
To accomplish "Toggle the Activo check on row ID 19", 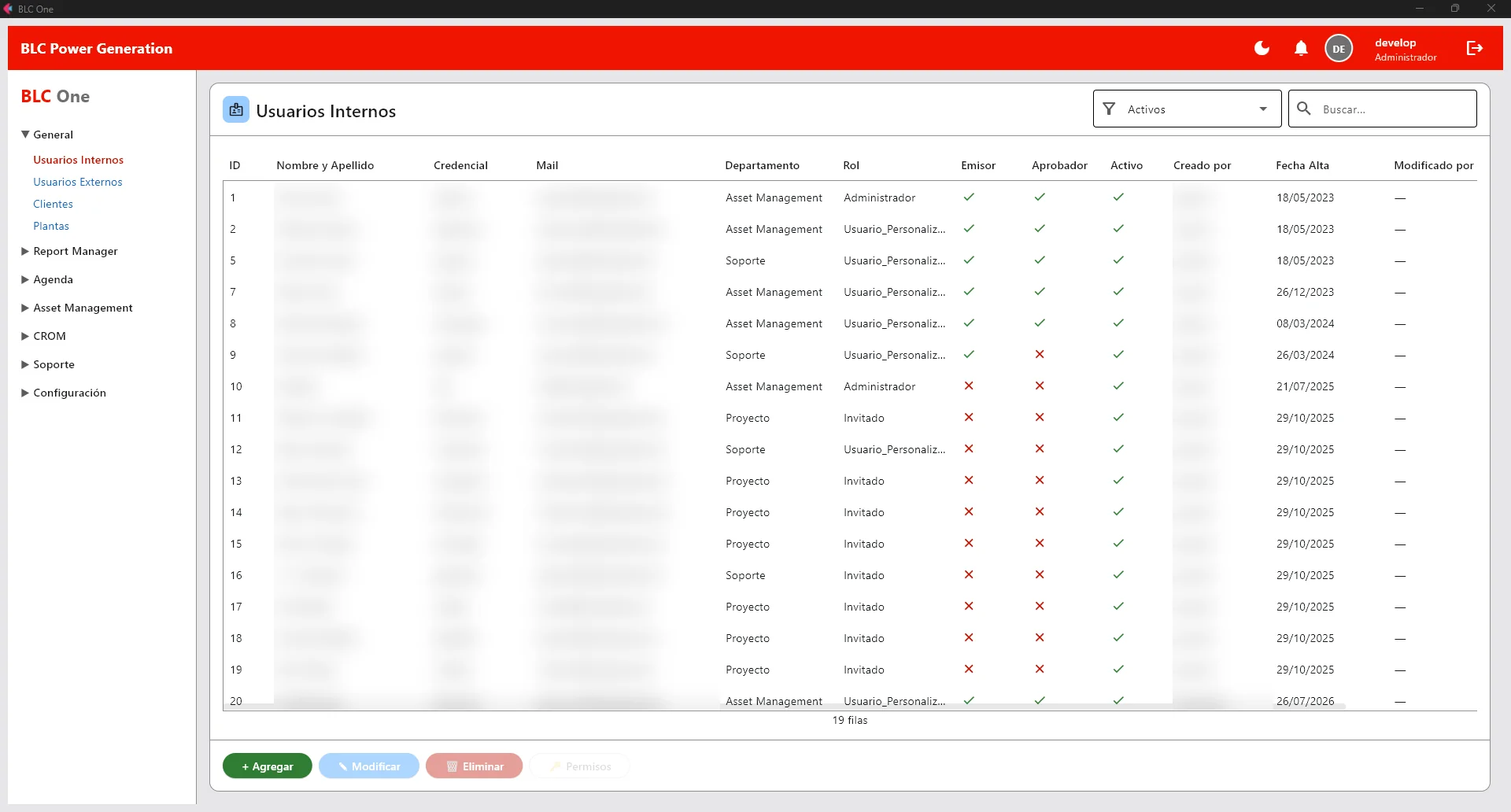I will [x=1118, y=670].
